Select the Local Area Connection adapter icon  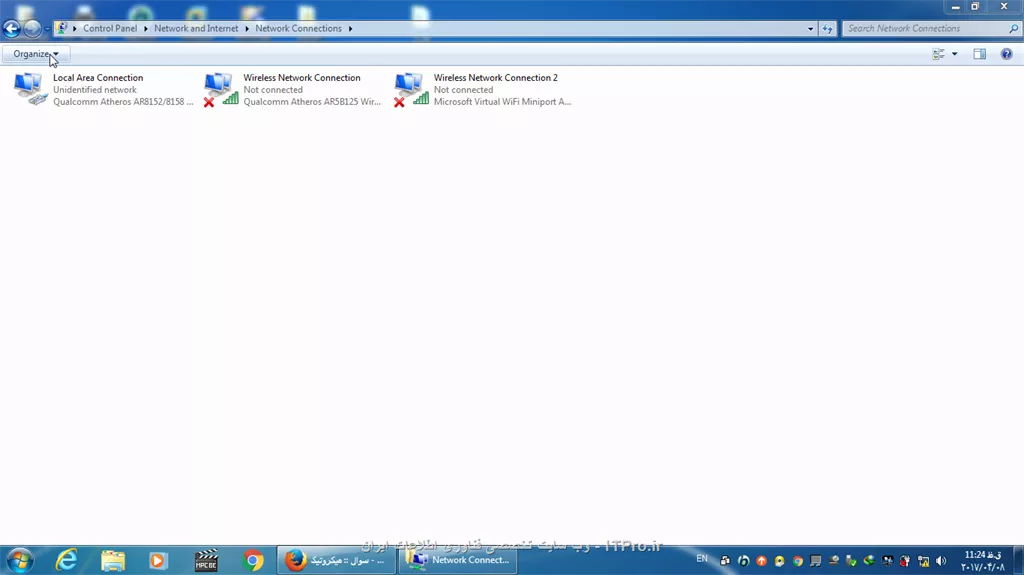tap(30, 89)
